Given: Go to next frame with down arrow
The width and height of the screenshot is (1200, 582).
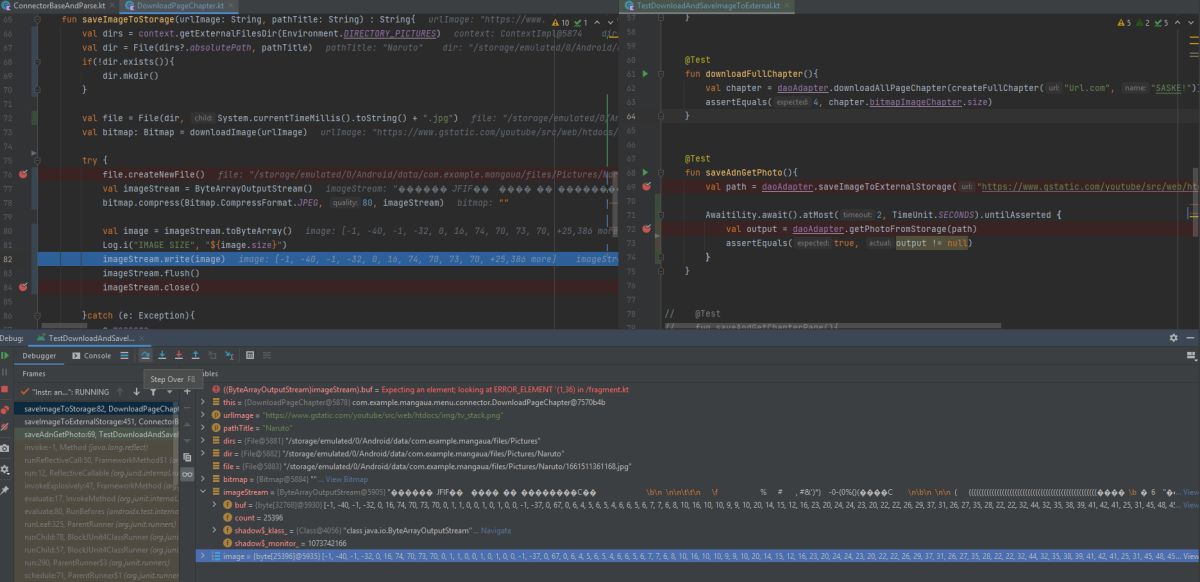Looking at the screenshot, I should (x=136, y=392).
